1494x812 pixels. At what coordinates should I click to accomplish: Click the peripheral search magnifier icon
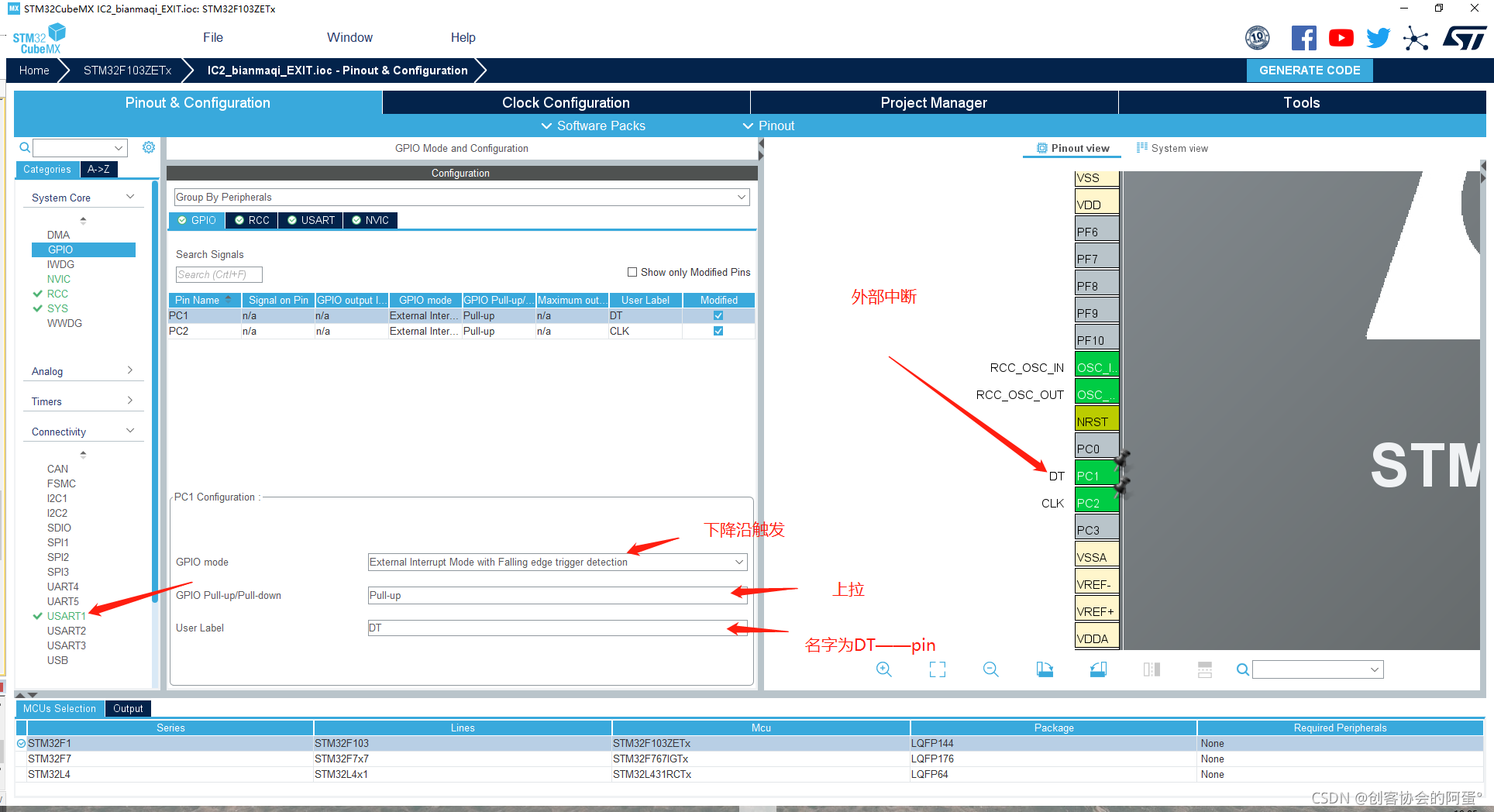pyautogui.click(x=25, y=147)
